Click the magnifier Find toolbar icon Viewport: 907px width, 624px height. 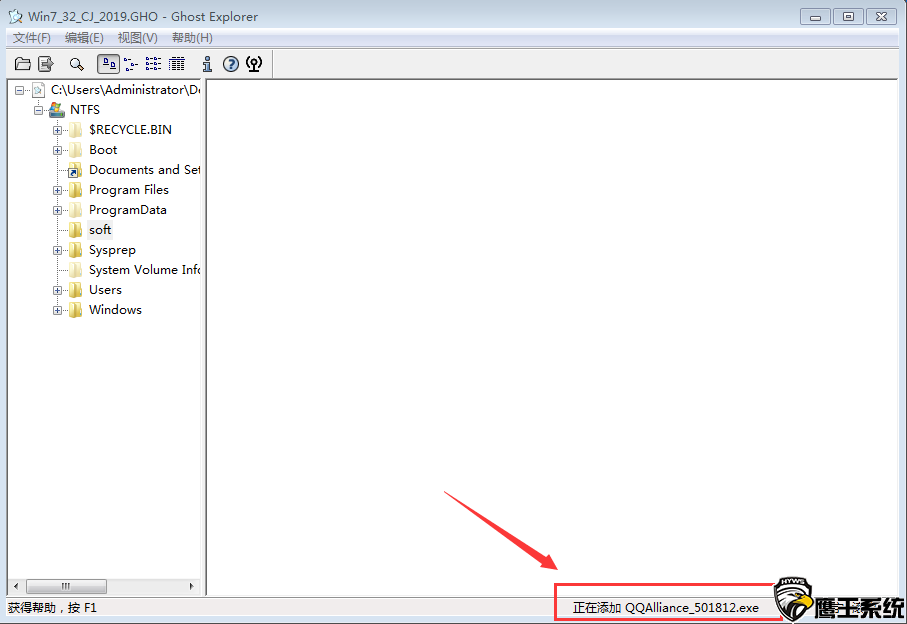click(76, 64)
